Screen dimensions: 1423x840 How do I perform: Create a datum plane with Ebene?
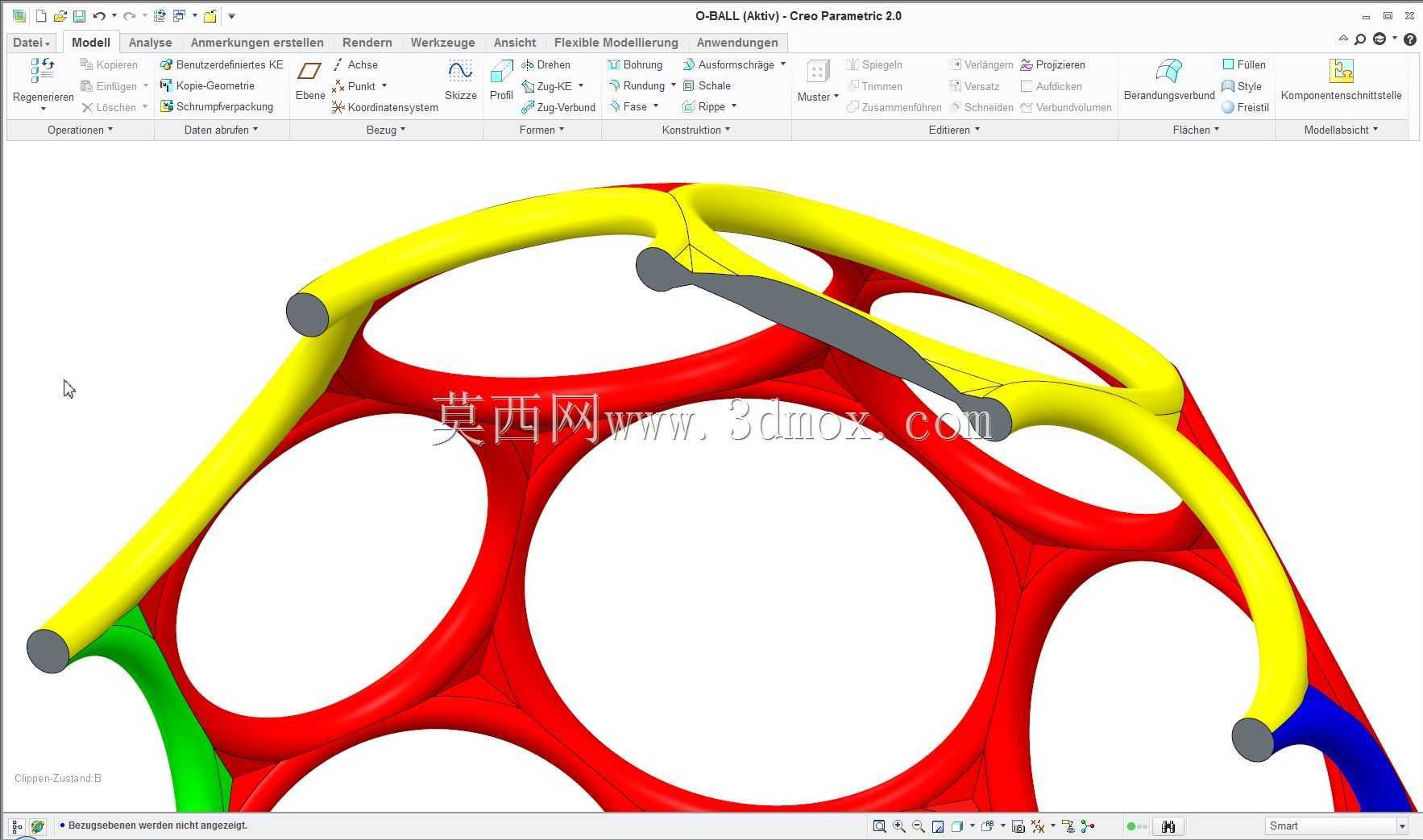pos(310,79)
